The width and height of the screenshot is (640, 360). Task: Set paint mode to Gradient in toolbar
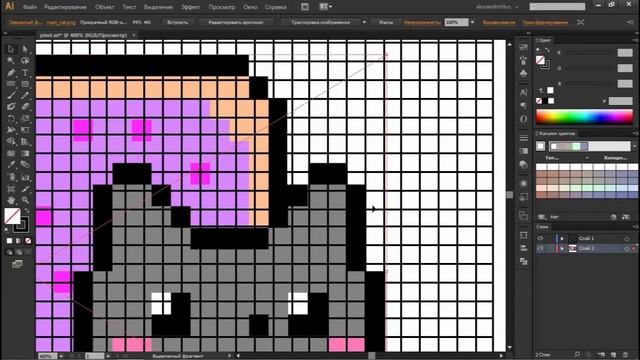(18, 241)
